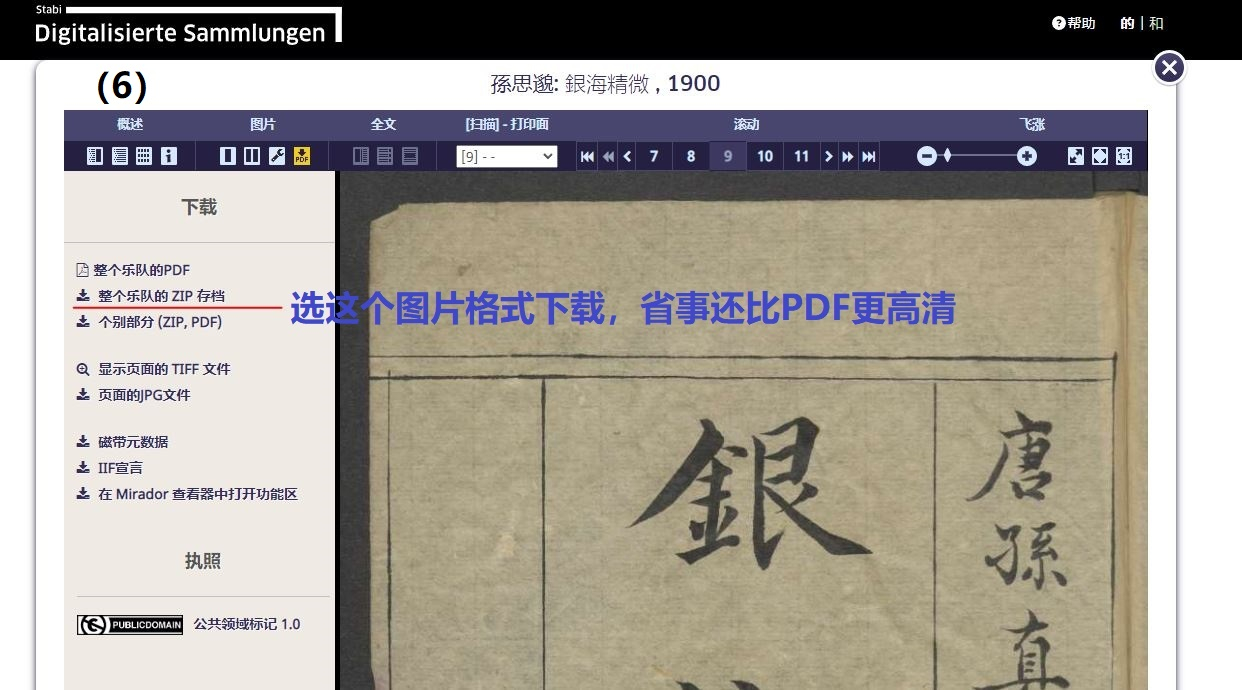Jump to last page icon

coord(869,156)
